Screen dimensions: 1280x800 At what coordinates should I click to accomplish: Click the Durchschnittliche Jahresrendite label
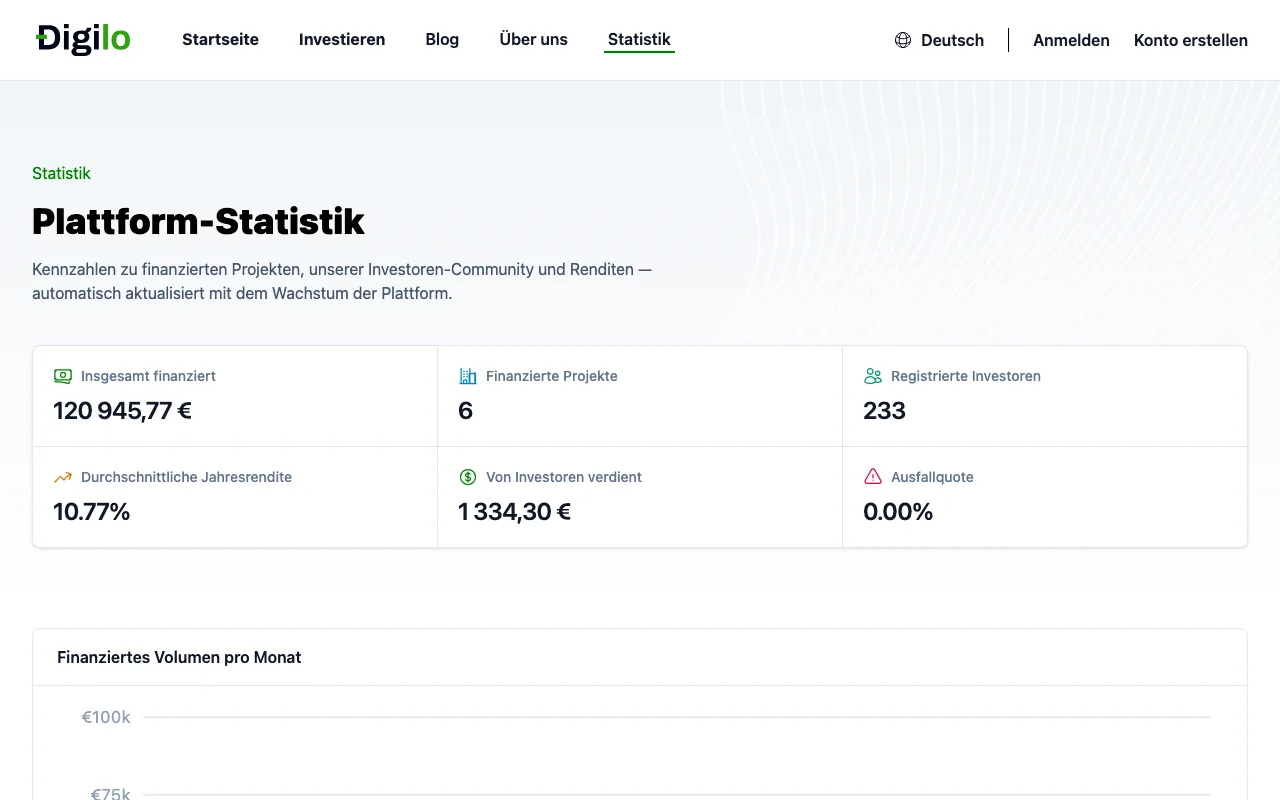[x=186, y=477]
